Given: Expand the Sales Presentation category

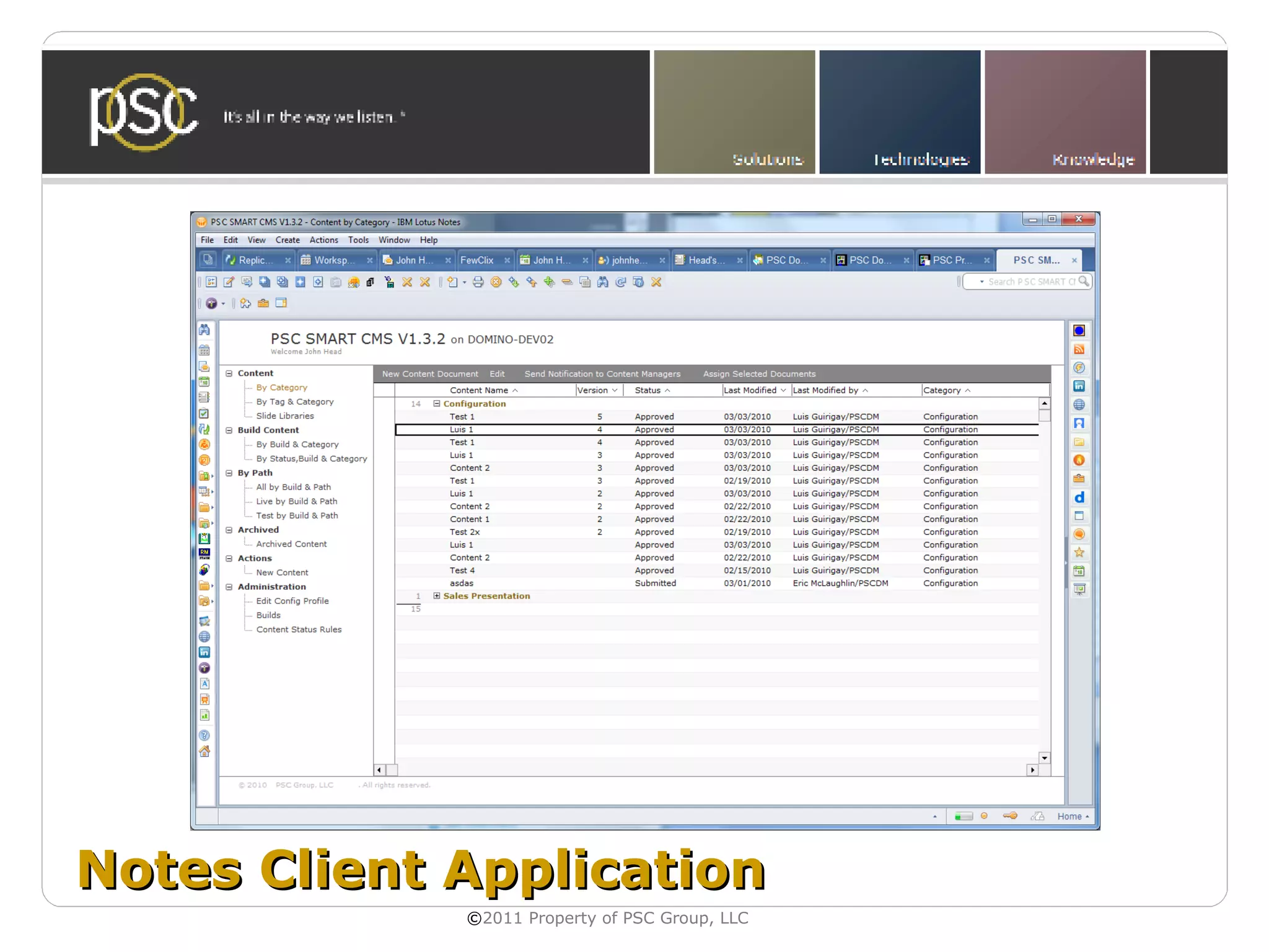Looking at the screenshot, I should 437,596.
